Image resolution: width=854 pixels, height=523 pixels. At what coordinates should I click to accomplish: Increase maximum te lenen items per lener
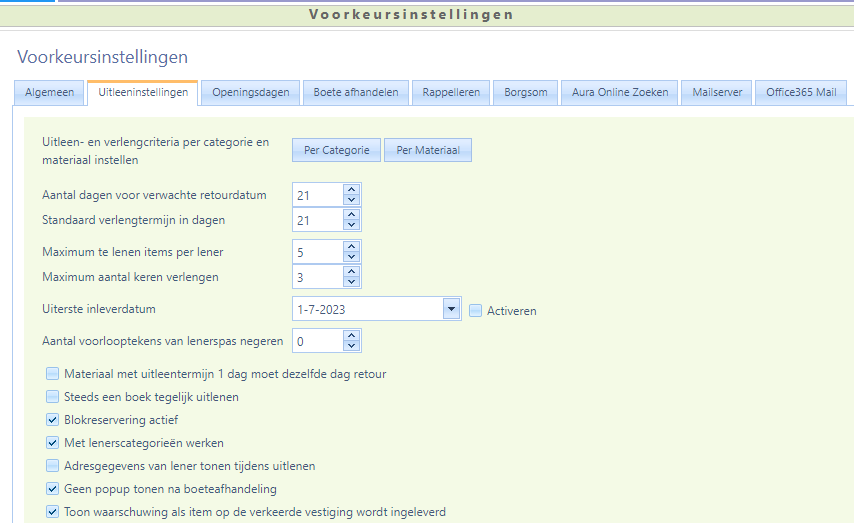click(350, 245)
